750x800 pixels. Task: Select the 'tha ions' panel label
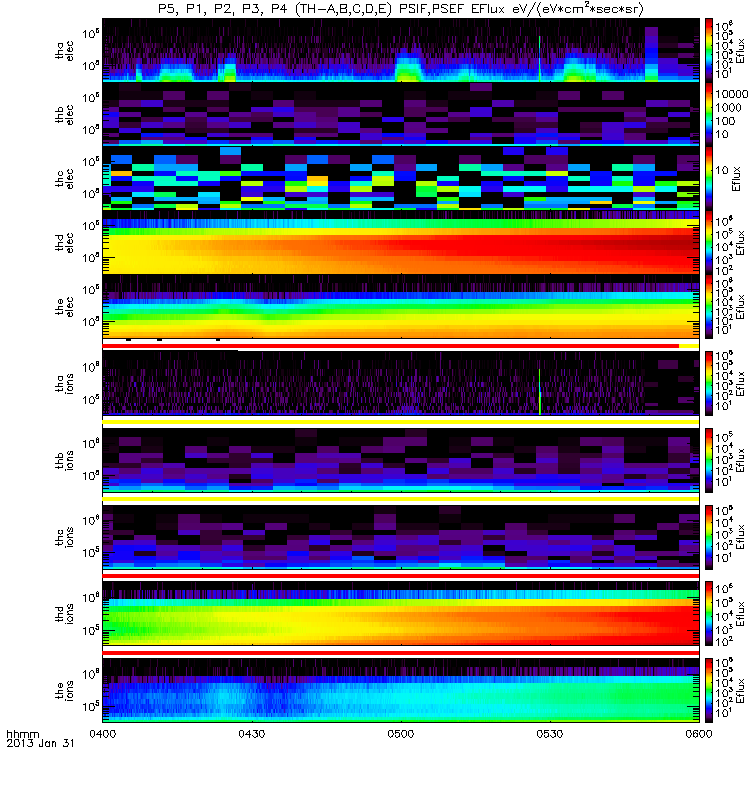click(64, 383)
